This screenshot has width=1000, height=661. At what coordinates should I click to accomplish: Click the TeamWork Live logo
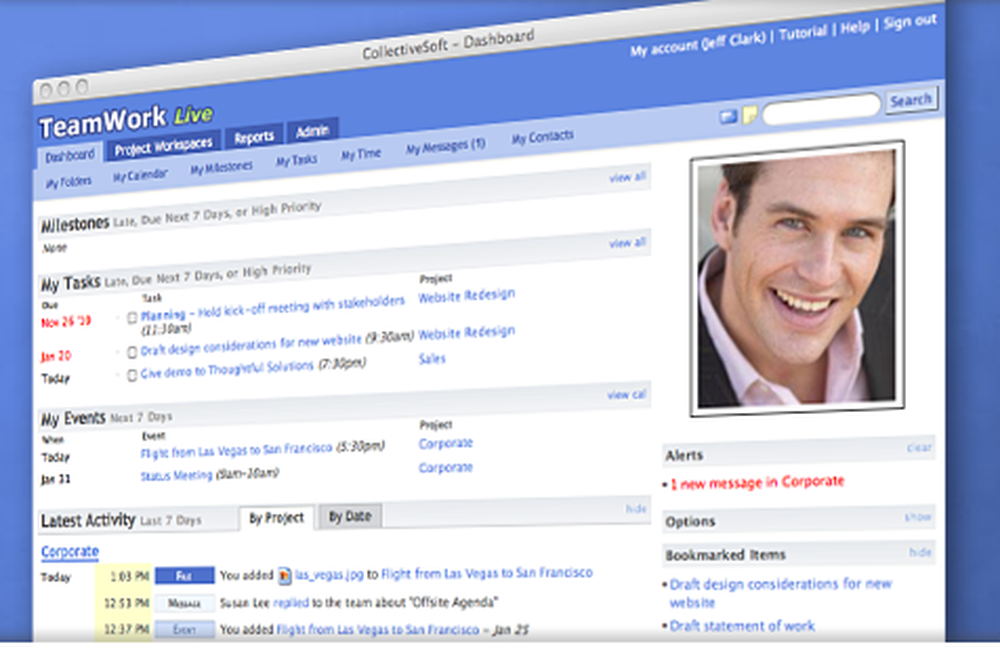(126, 120)
